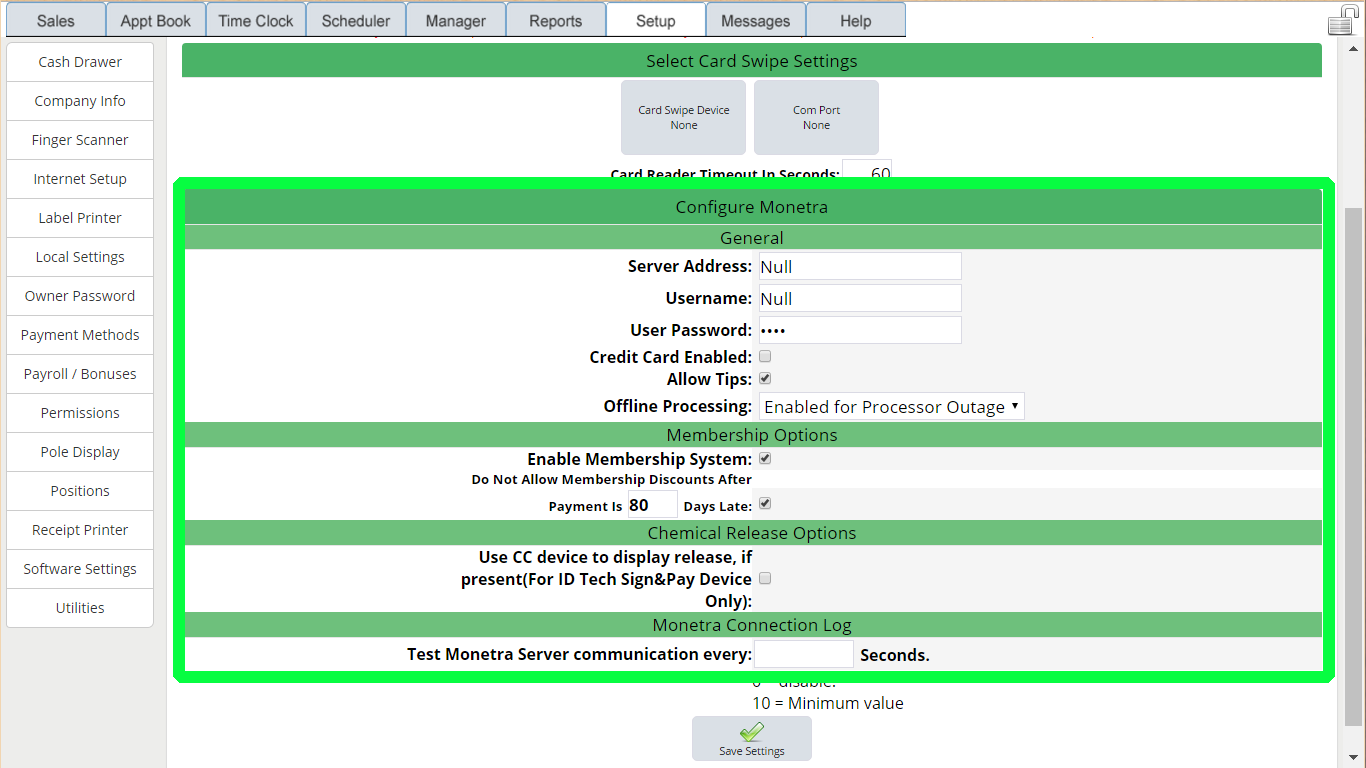This screenshot has width=1366, height=768.
Task: Click the Com Port button
Action: [x=816, y=117]
